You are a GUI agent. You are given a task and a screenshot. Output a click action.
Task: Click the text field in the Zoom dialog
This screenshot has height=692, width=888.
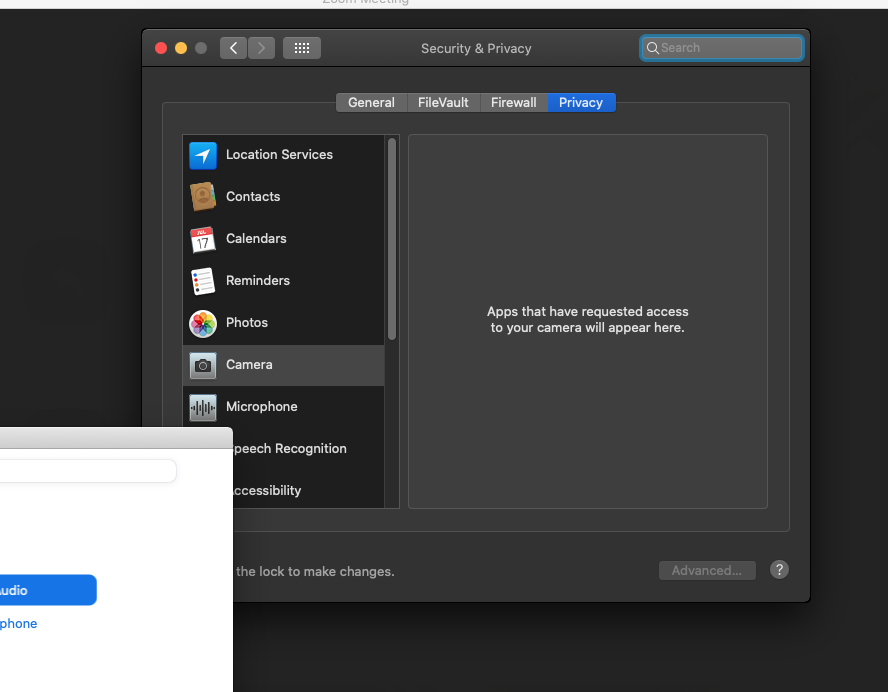point(88,471)
